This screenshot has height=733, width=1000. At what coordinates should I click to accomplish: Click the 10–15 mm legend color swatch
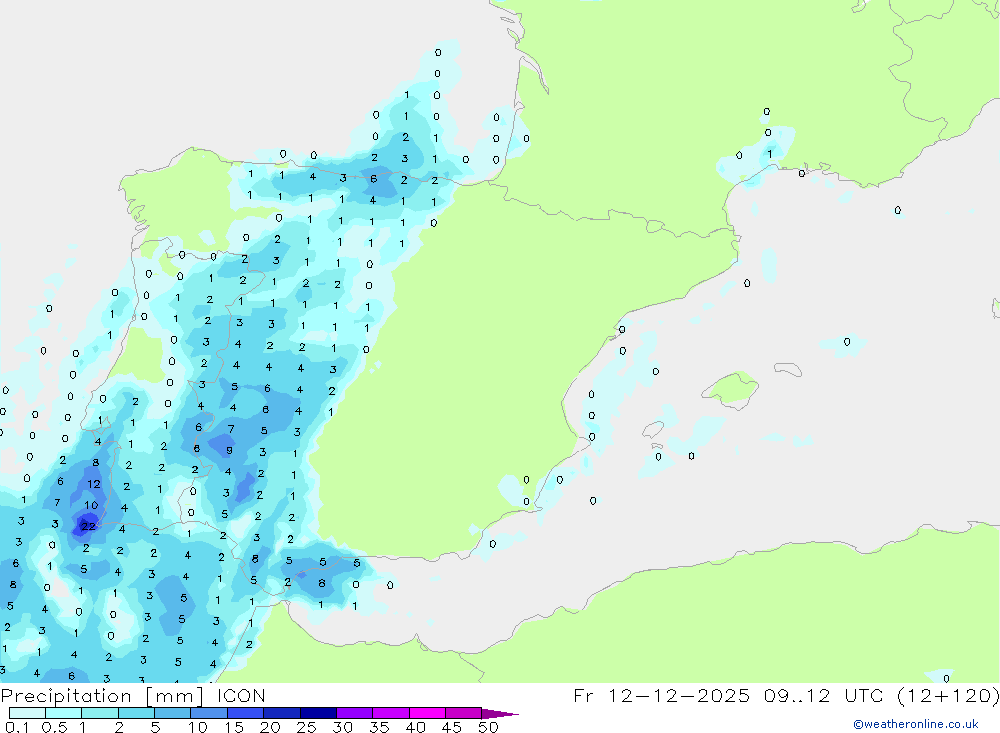pyautogui.click(x=209, y=713)
